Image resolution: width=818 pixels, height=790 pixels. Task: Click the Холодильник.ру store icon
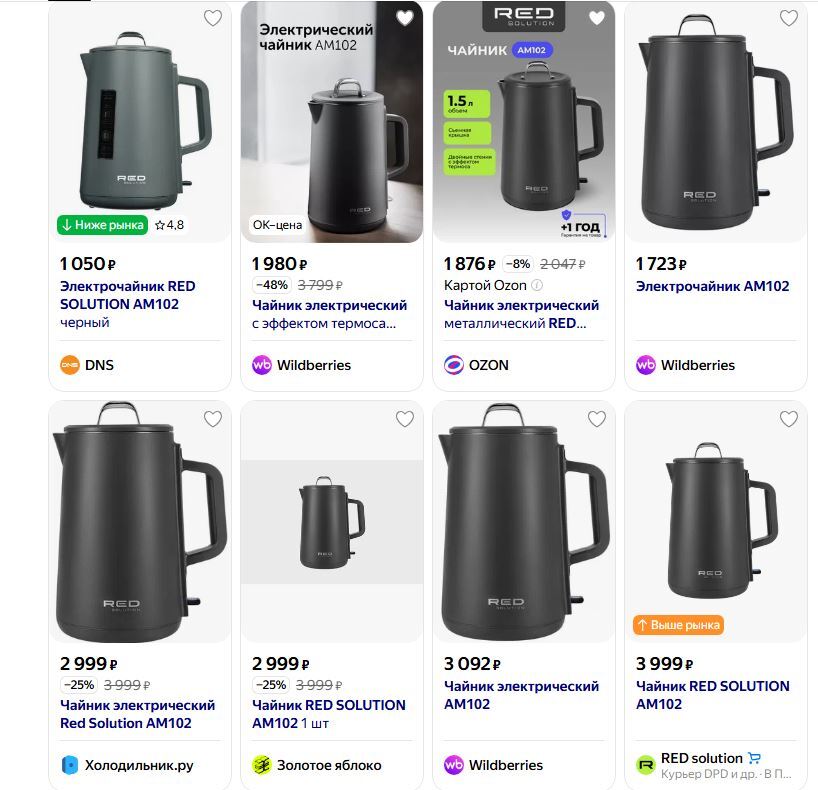(70, 765)
